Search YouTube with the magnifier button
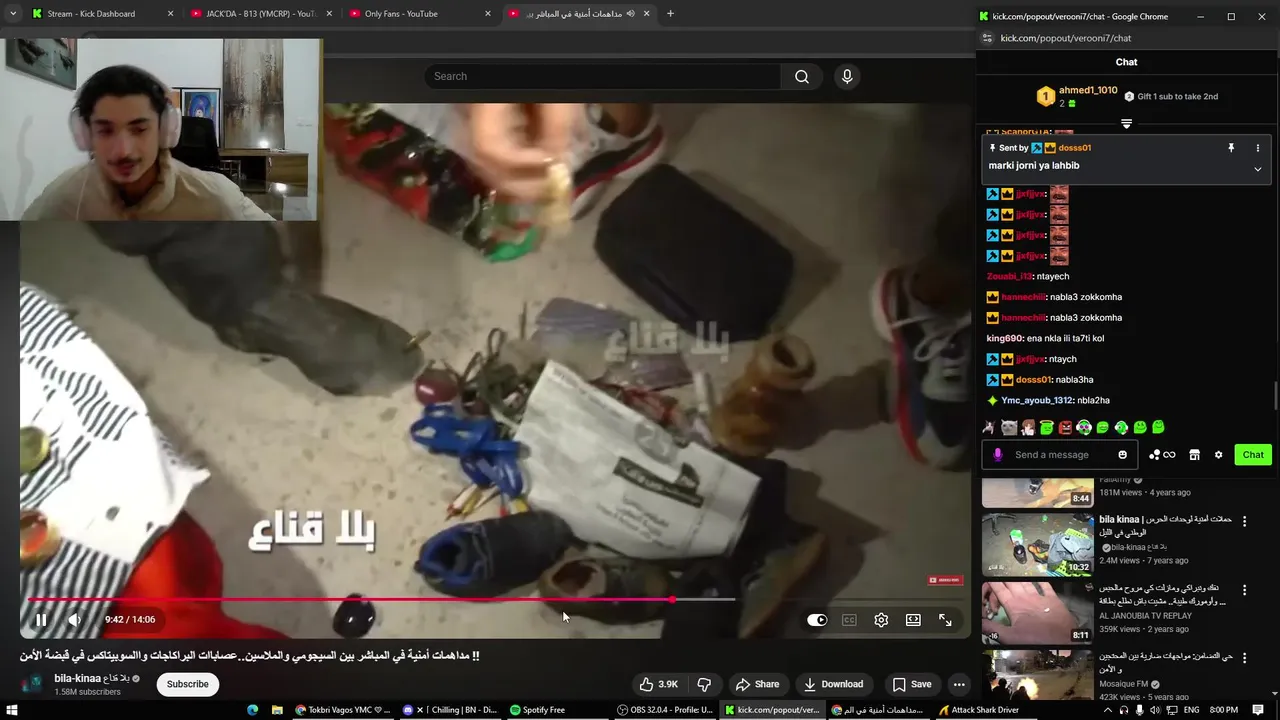The width and height of the screenshot is (1280, 720). point(802,77)
